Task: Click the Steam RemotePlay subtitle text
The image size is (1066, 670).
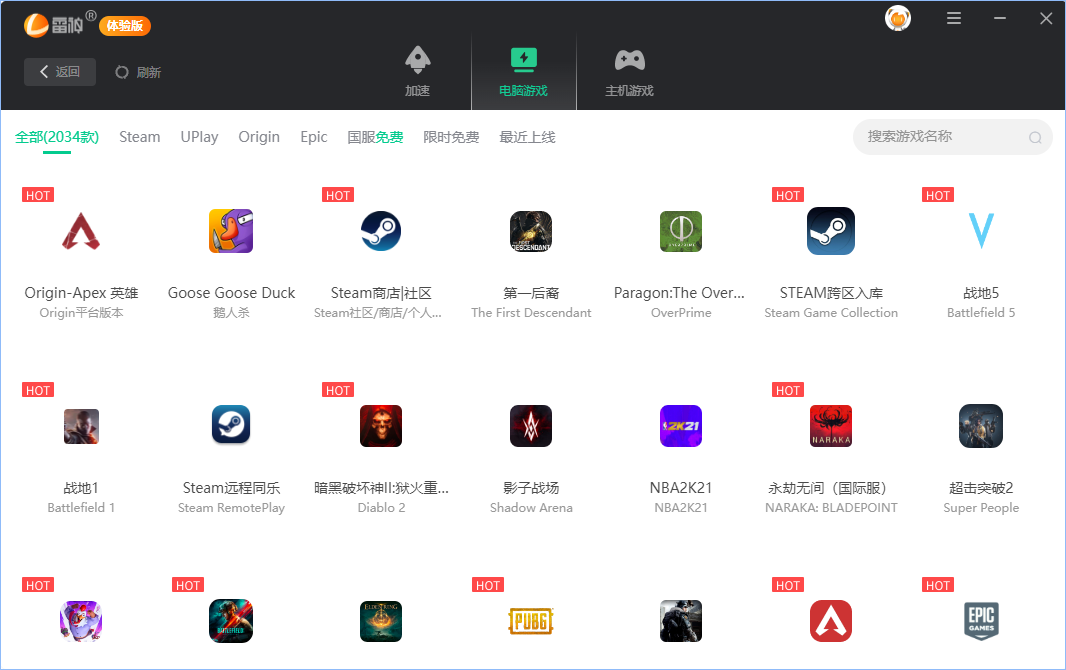Action: 231,508
